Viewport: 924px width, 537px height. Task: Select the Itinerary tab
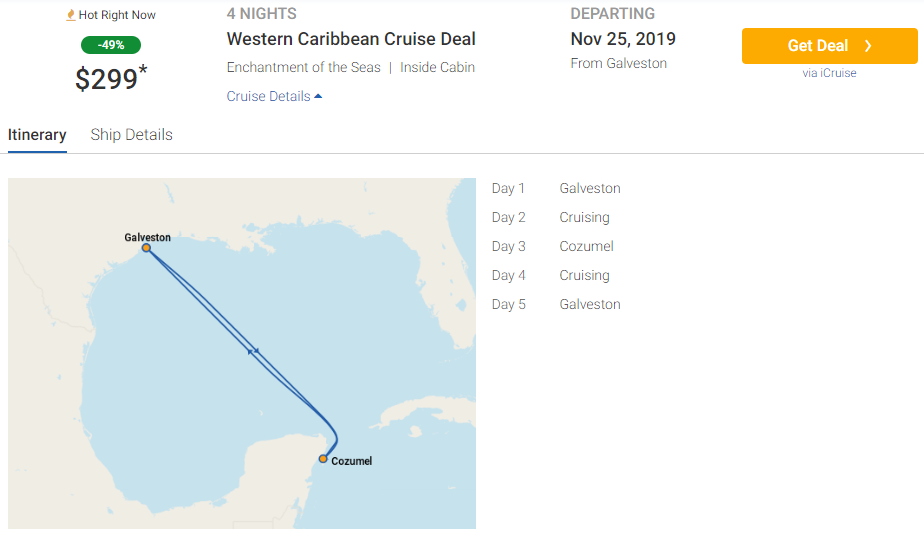tap(37, 135)
